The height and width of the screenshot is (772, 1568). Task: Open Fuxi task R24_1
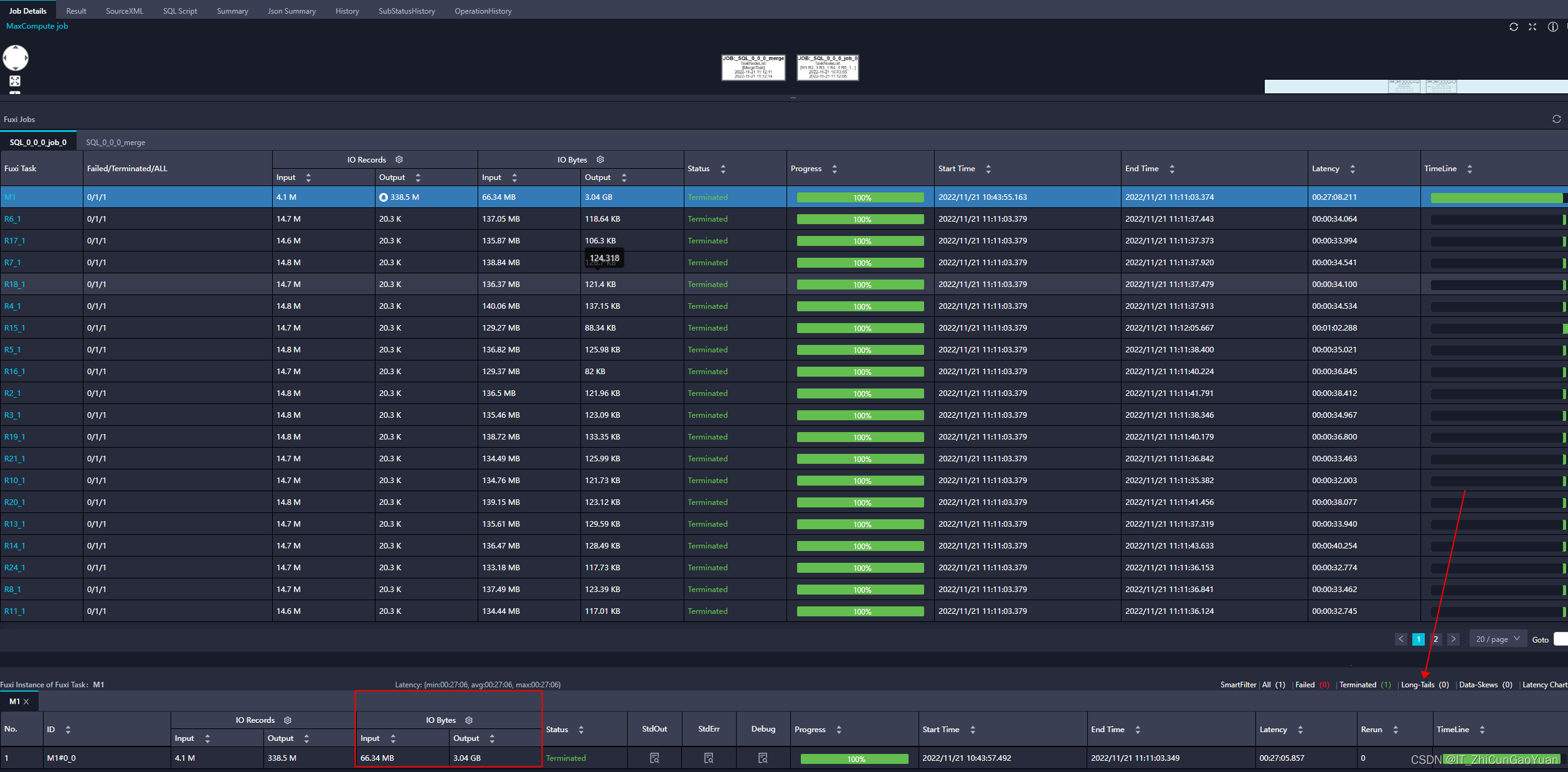pos(14,567)
